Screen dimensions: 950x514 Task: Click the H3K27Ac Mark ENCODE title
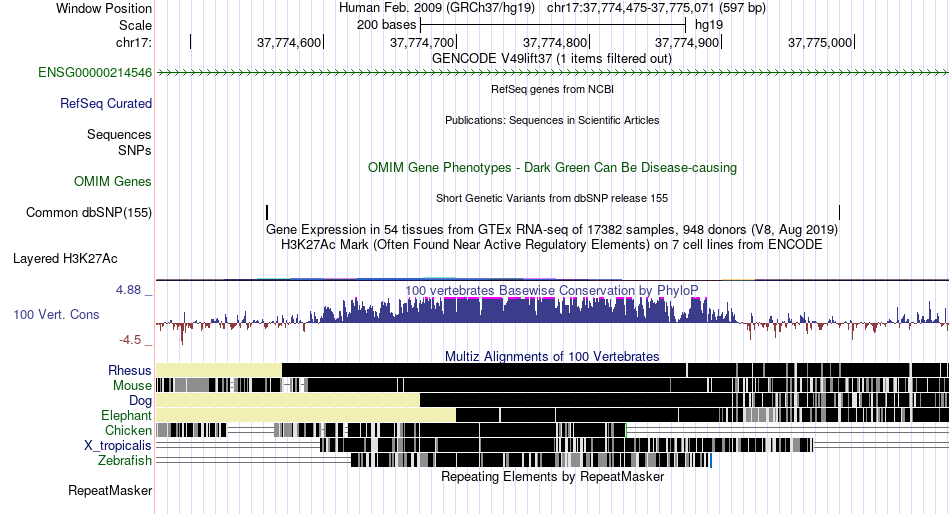point(552,245)
